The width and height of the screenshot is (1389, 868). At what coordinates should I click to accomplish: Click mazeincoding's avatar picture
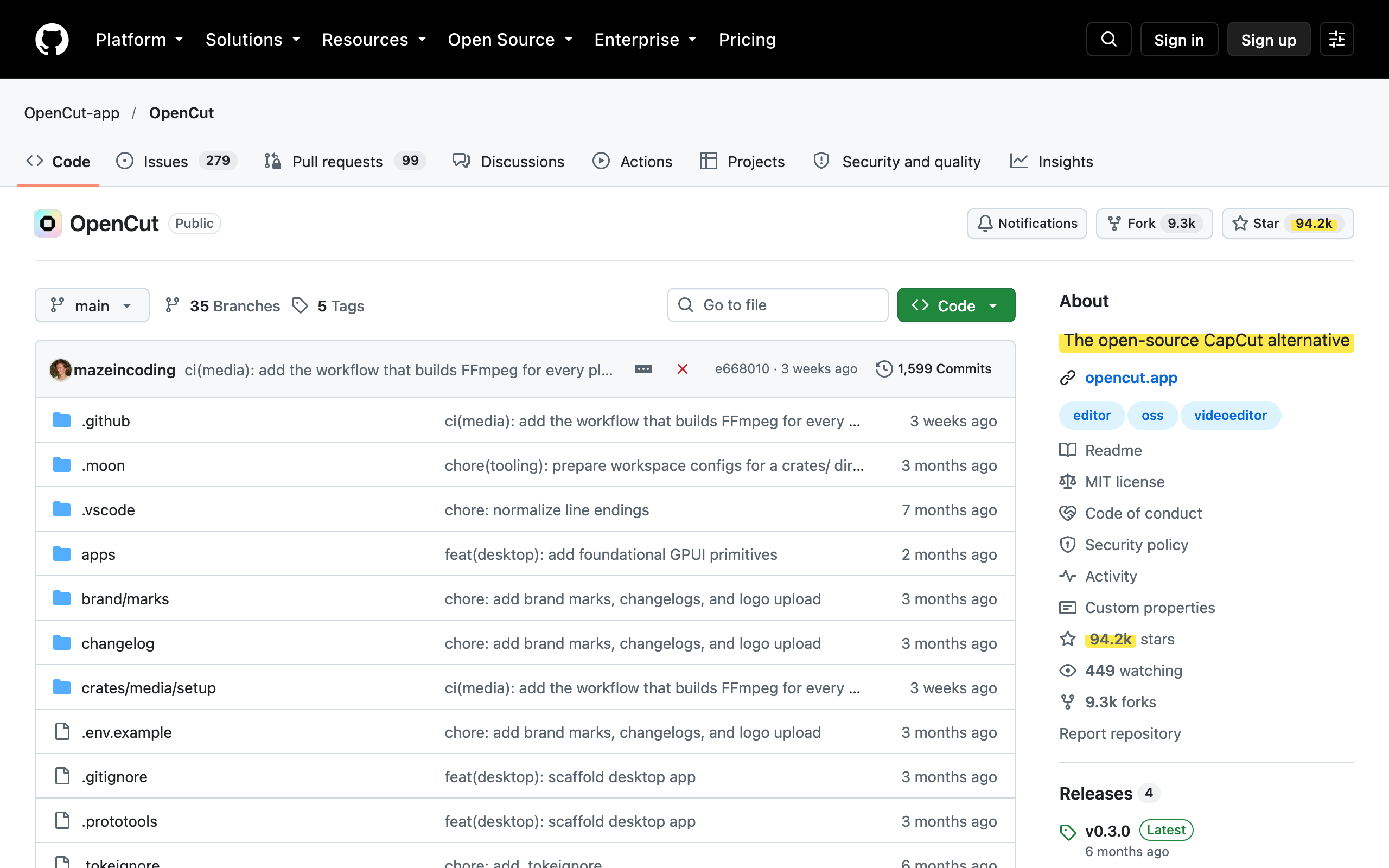tap(61, 369)
